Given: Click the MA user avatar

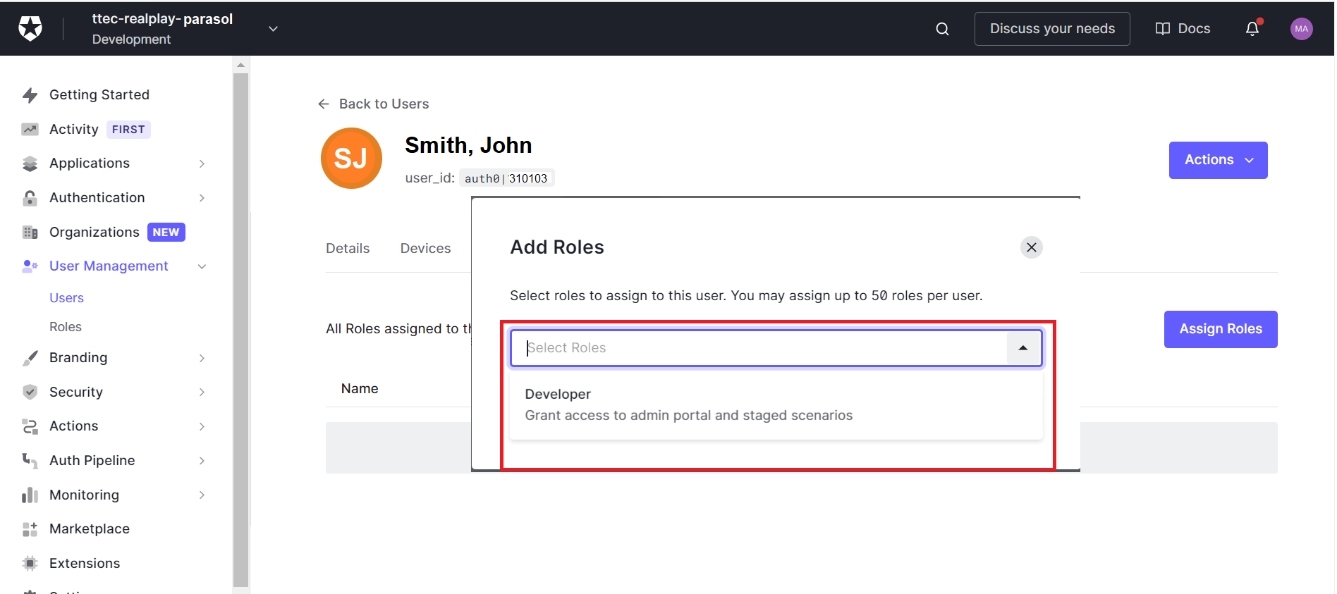Looking at the screenshot, I should (x=1301, y=29).
